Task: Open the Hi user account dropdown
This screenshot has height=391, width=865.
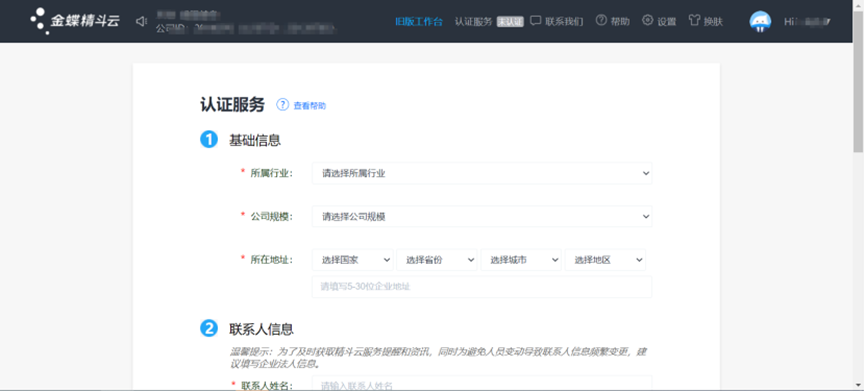Action: pyautogui.click(x=808, y=22)
